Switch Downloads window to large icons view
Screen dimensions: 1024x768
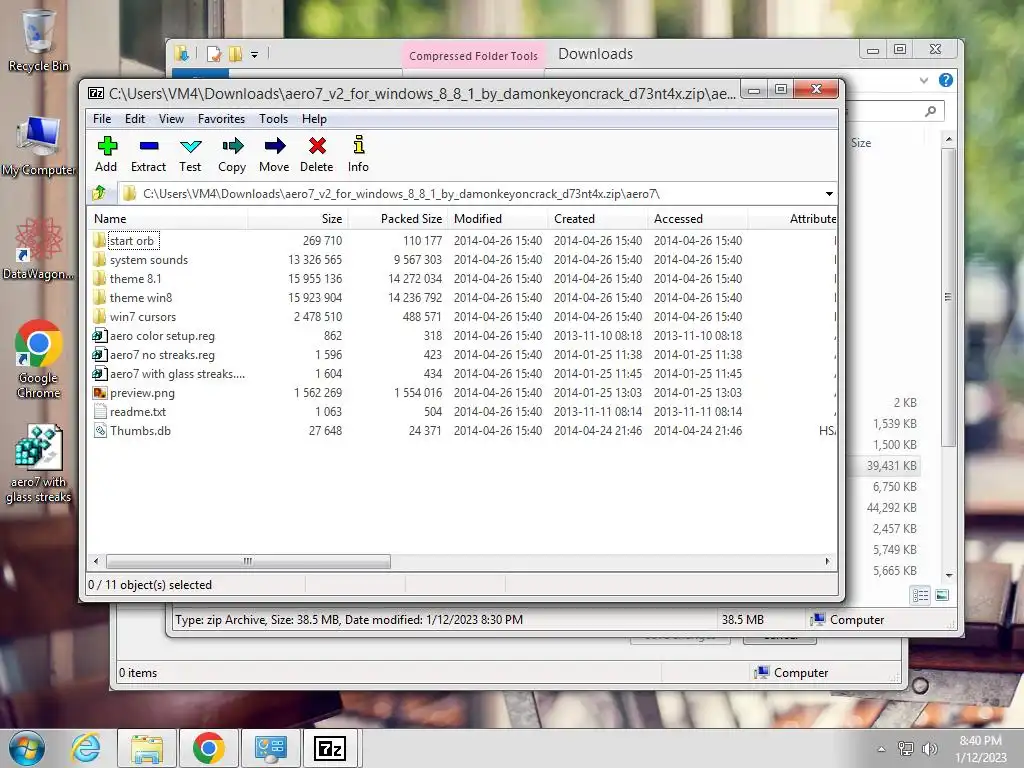942,595
